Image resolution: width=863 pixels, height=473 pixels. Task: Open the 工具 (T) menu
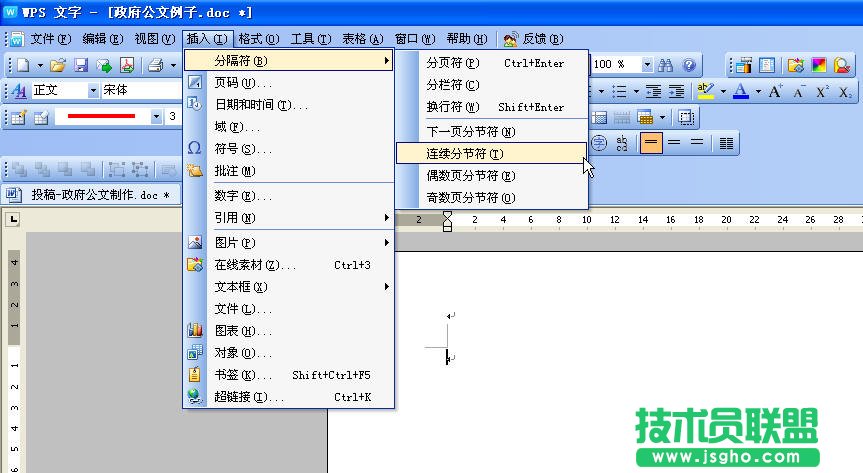pos(311,39)
